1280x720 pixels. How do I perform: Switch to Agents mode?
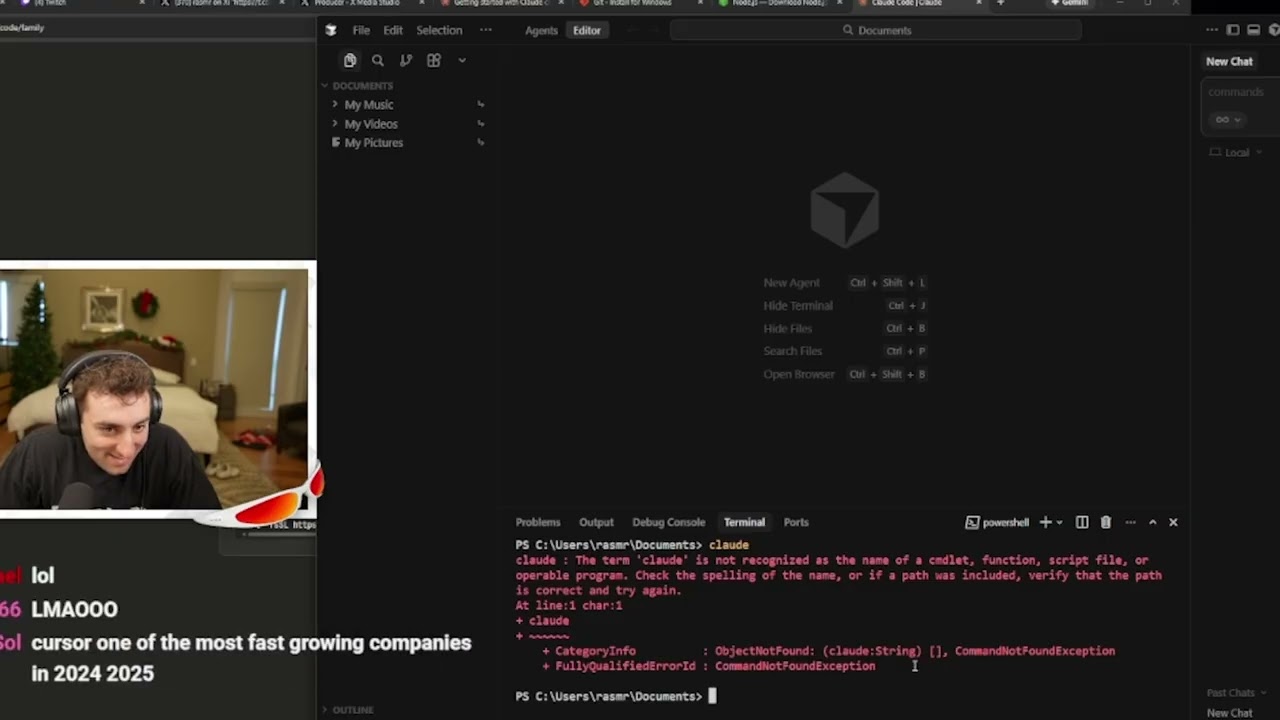(x=541, y=30)
